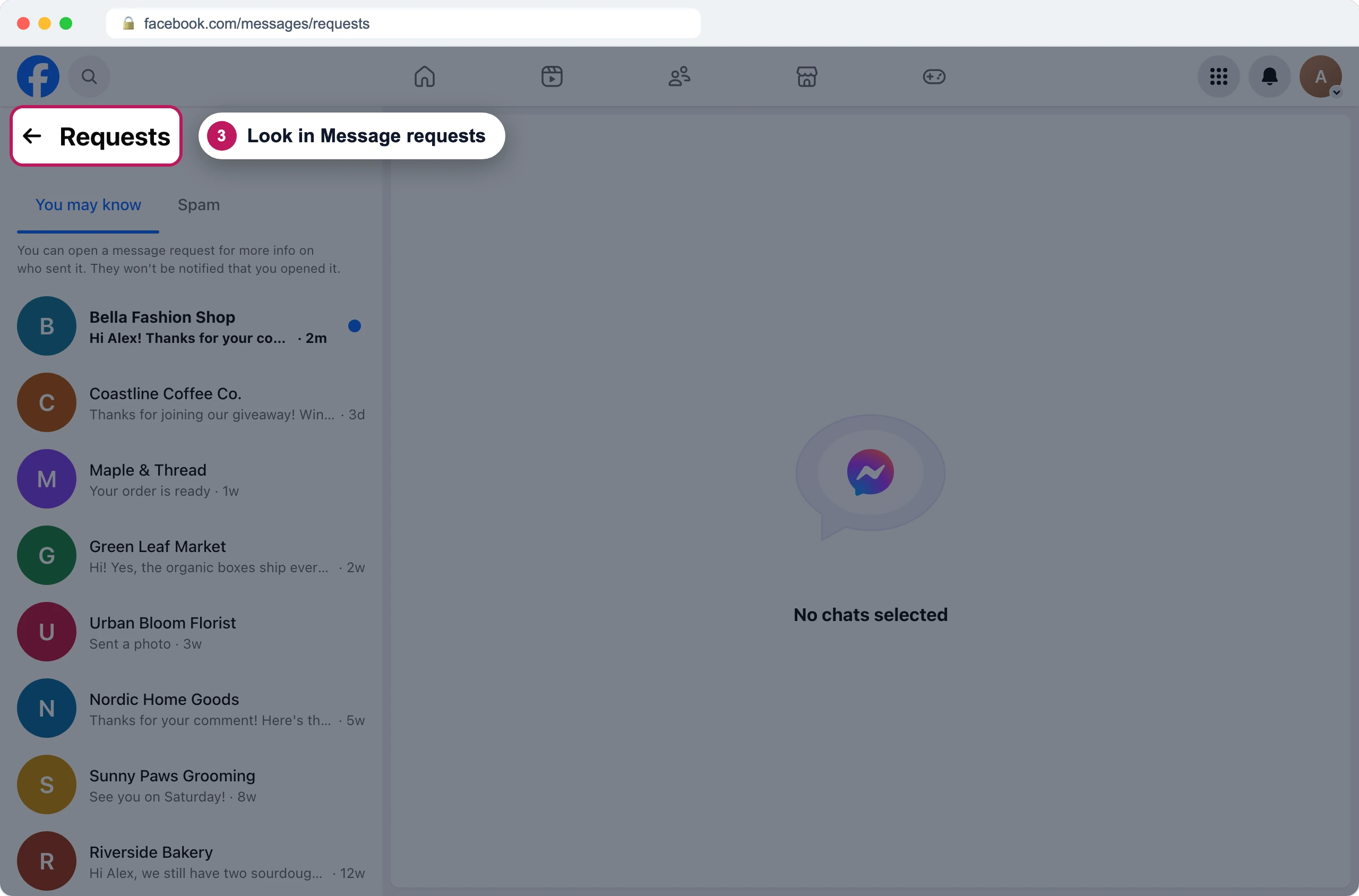Screen dimensions: 1359x896
Task: Open the notifications bell
Action: [x=1270, y=76]
